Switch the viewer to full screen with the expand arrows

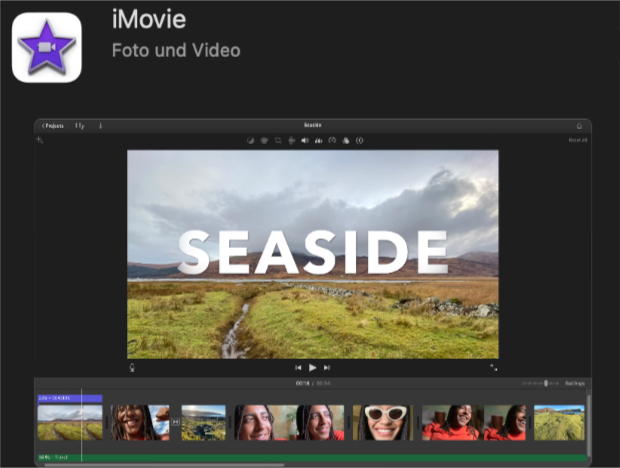tap(493, 368)
